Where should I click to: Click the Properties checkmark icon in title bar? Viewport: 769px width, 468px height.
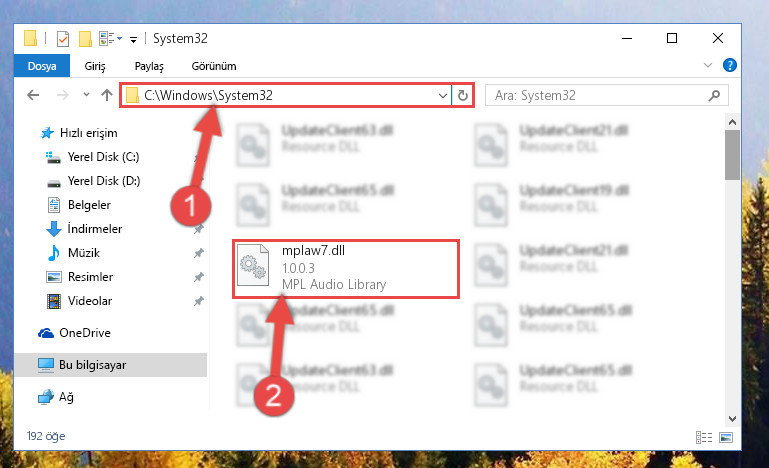click(x=63, y=39)
